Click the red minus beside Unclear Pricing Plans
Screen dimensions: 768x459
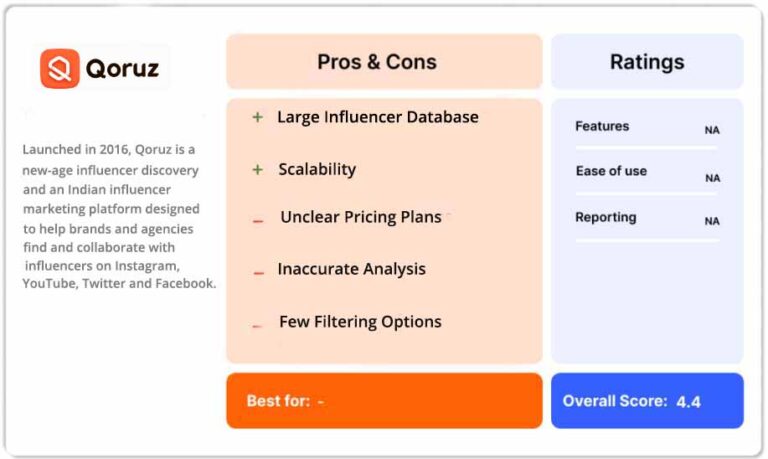coord(258,221)
